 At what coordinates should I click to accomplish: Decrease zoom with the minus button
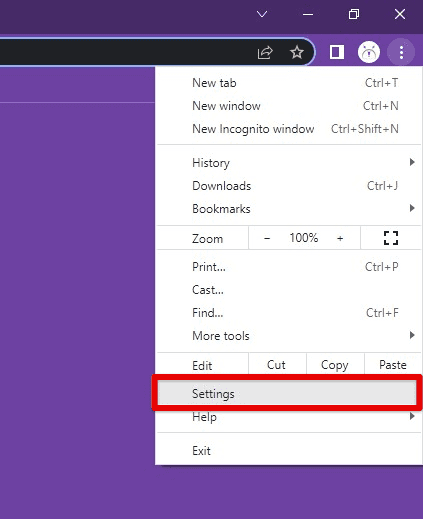coord(267,238)
